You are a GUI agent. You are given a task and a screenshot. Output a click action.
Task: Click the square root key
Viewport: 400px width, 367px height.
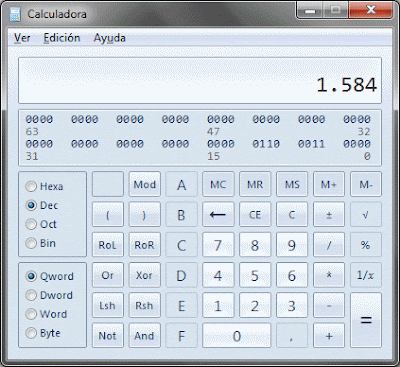coord(366,214)
